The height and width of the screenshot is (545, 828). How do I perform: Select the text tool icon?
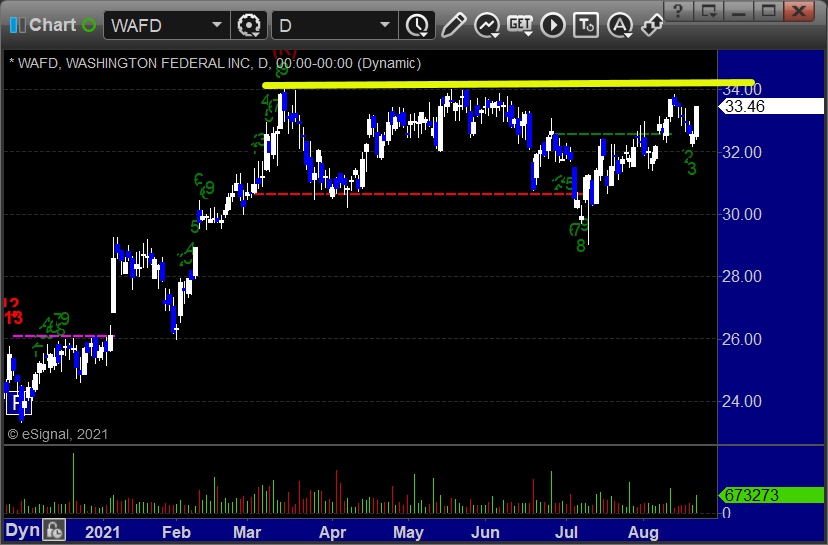[x=586, y=25]
